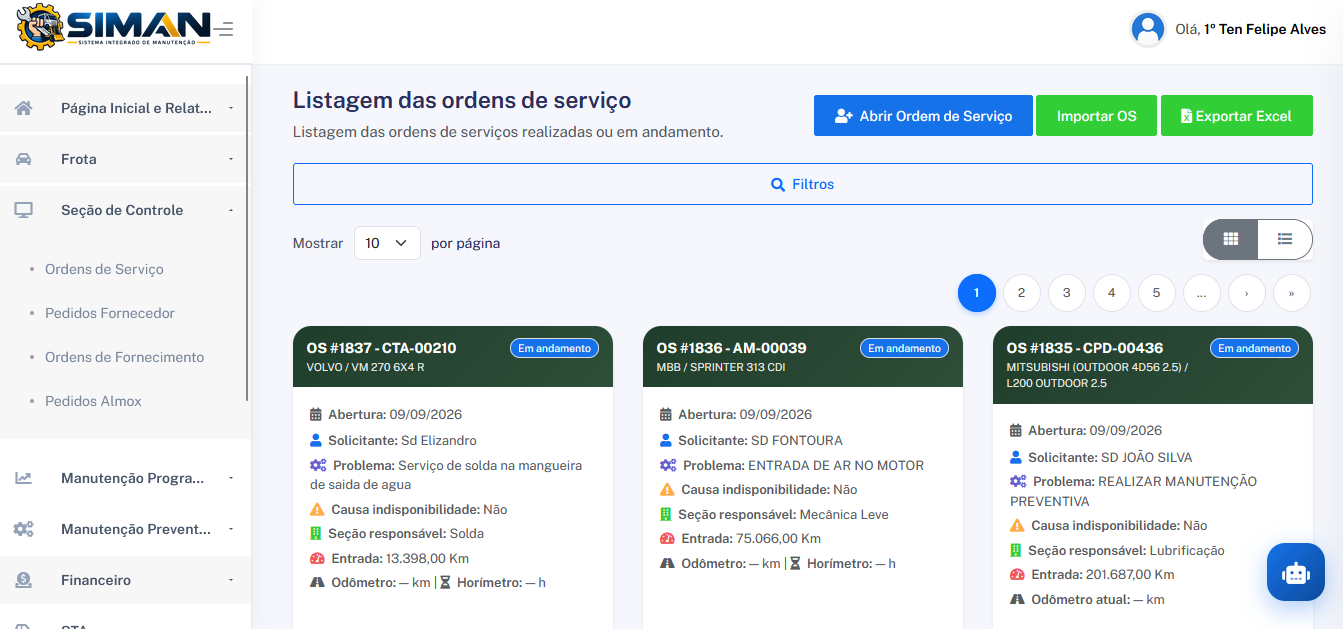
Task: Click the monitor icon beside Seção de Controle
Action: (x=24, y=210)
